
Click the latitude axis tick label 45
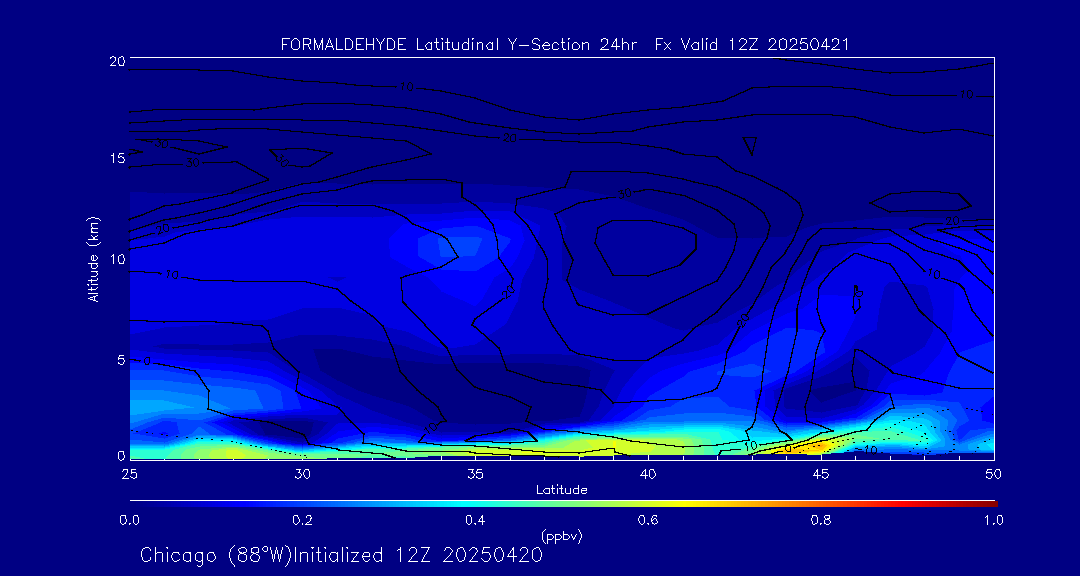pyautogui.click(x=821, y=474)
